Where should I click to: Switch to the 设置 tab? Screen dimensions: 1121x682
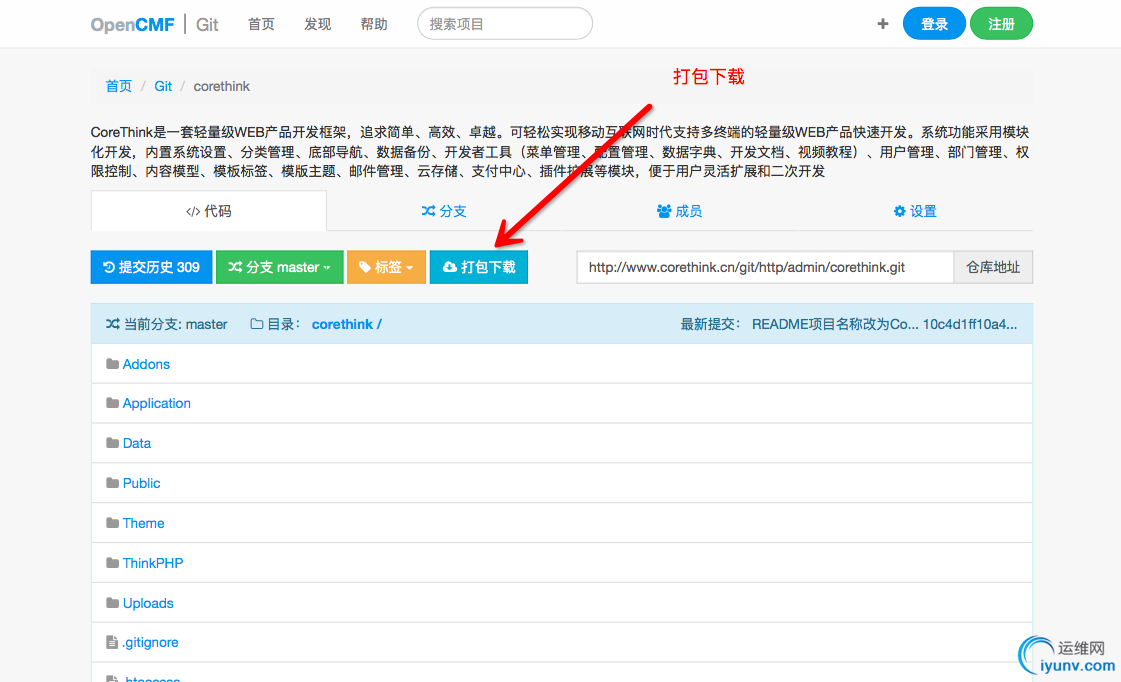pyautogui.click(x=915, y=211)
